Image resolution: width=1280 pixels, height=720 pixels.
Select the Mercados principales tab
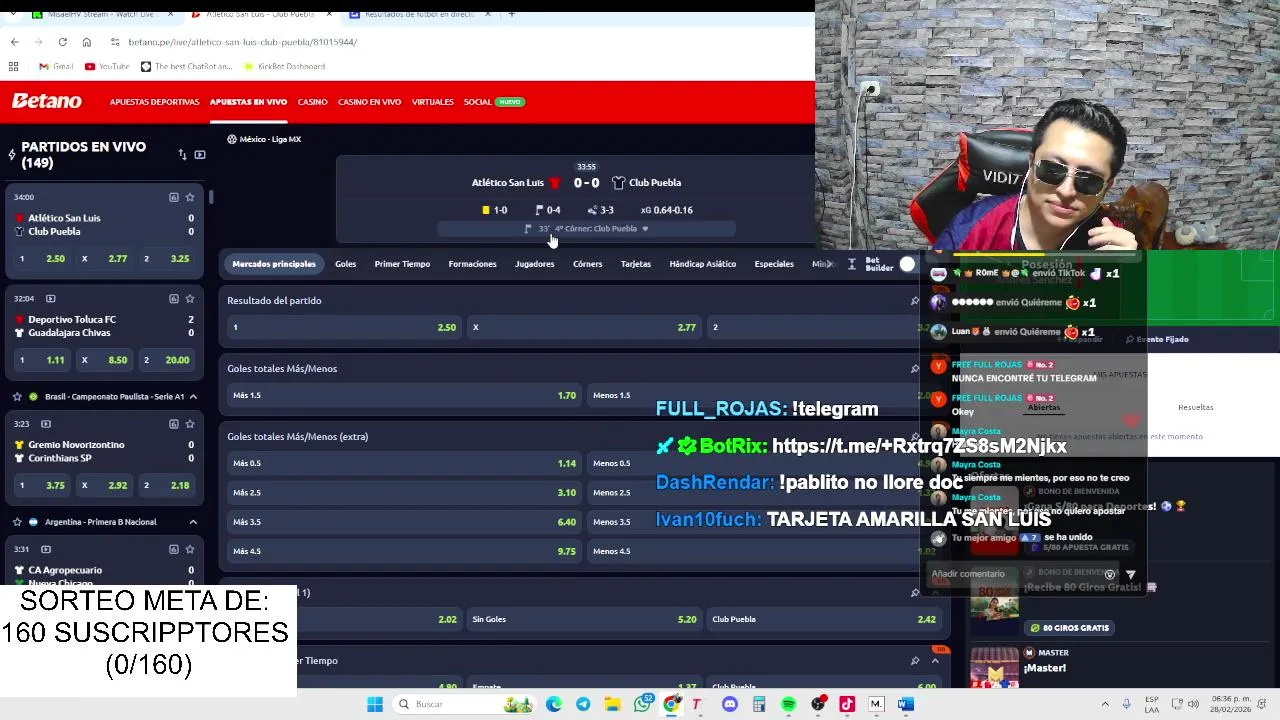[x=274, y=264]
